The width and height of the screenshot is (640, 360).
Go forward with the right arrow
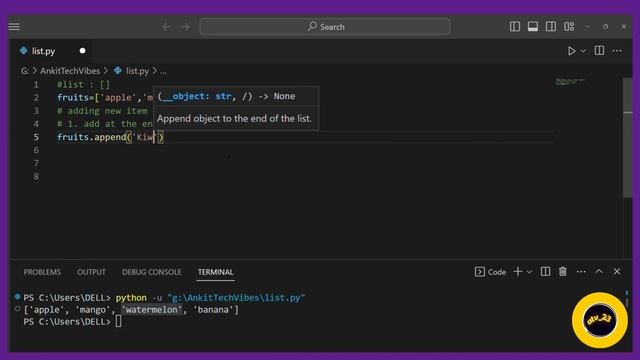pos(185,27)
